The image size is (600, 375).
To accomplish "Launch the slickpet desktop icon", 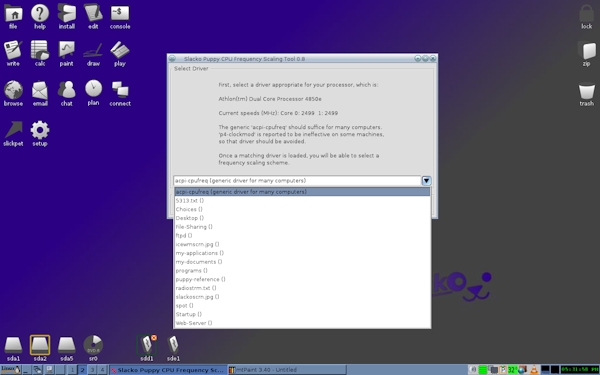I will pyautogui.click(x=13, y=134).
